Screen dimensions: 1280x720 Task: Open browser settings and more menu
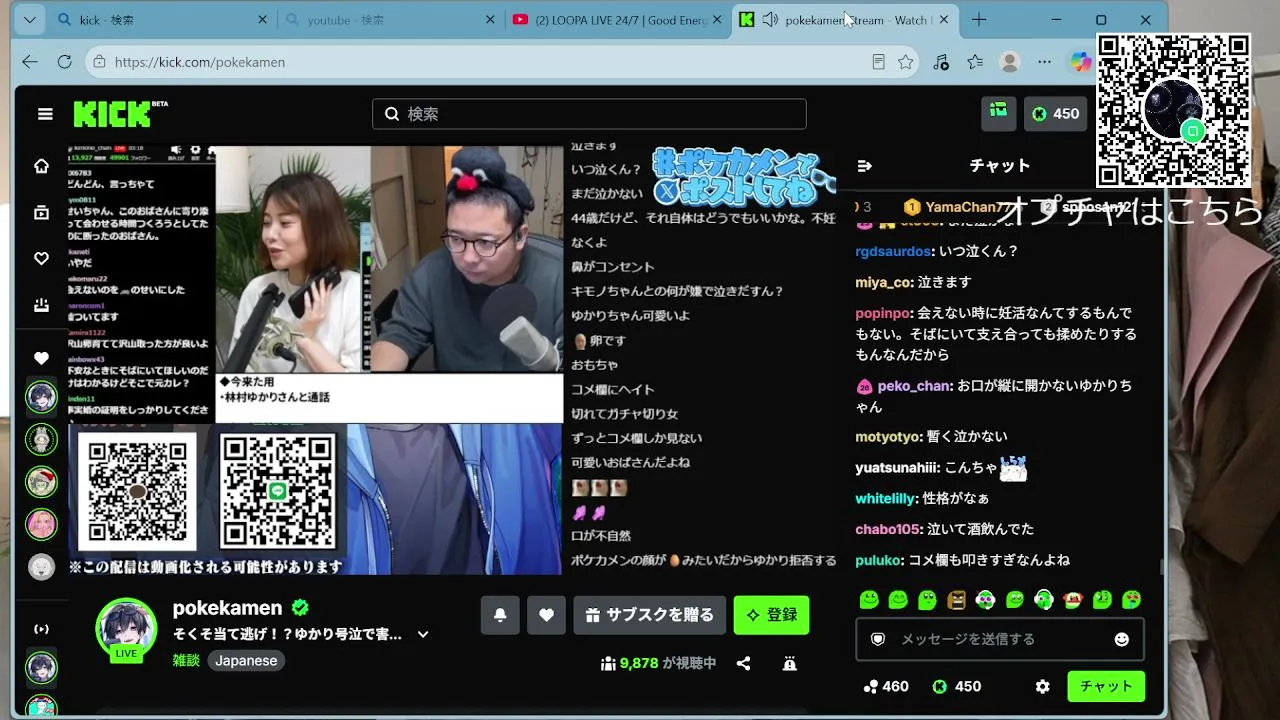[x=1045, y=62]
